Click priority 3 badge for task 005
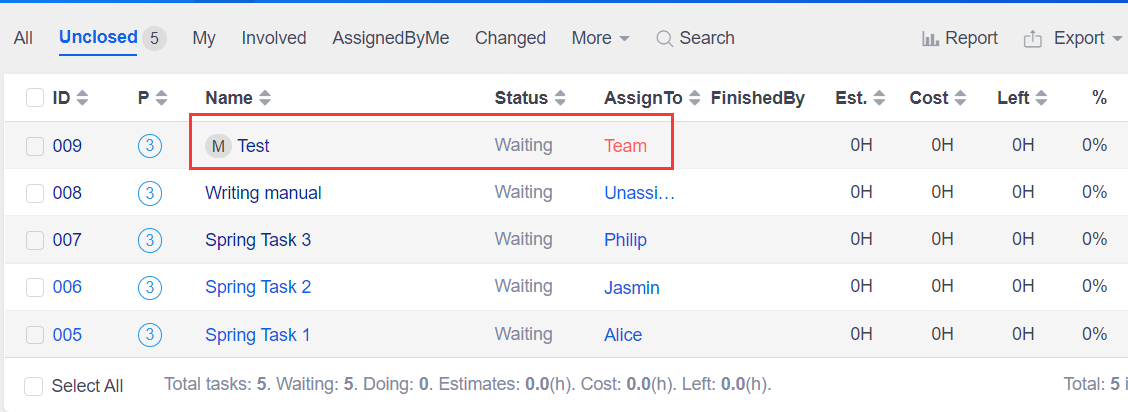This screenshot has width=1128, height=412. pyautogui.click(x=150, y=335)
